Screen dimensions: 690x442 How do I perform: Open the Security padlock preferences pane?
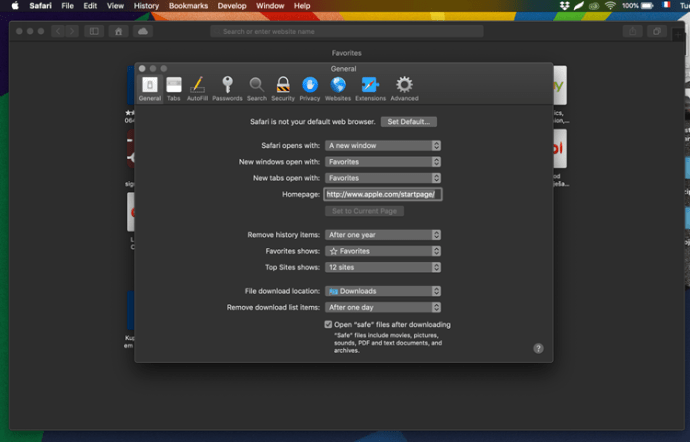pos(283,89)
